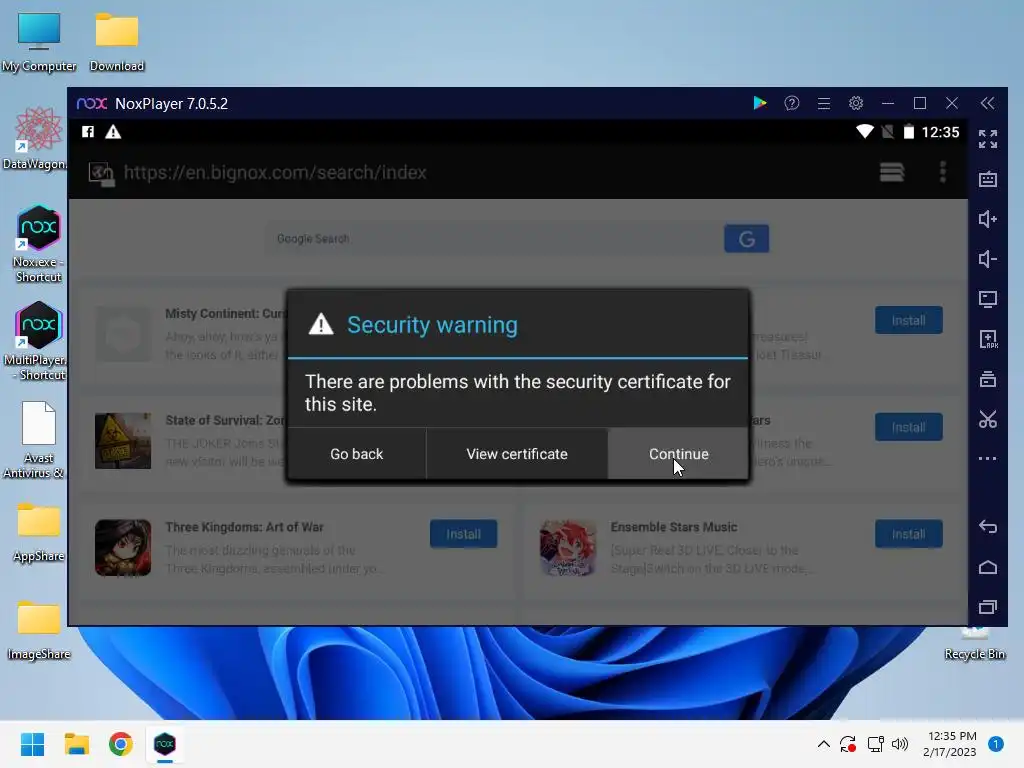Open keyboard mapping icon in sidebar

coord(987,179)
